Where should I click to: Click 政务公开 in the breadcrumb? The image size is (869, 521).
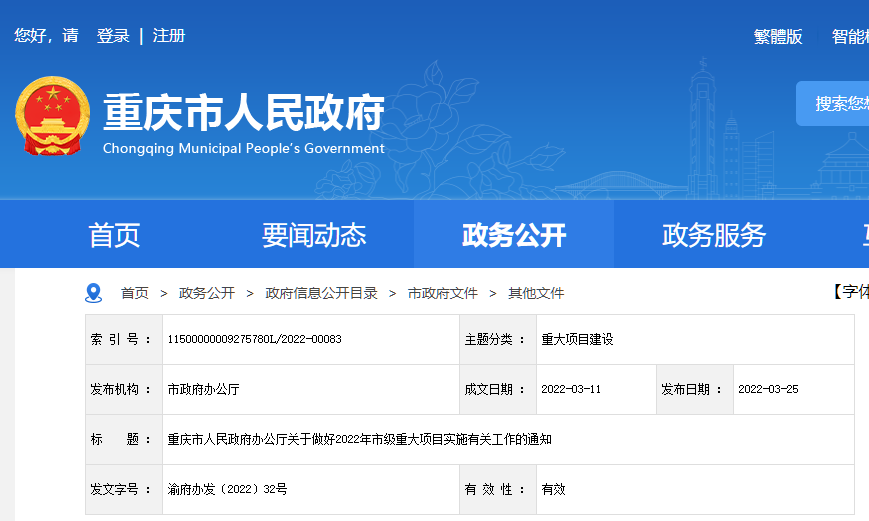[x=207, y=293]
